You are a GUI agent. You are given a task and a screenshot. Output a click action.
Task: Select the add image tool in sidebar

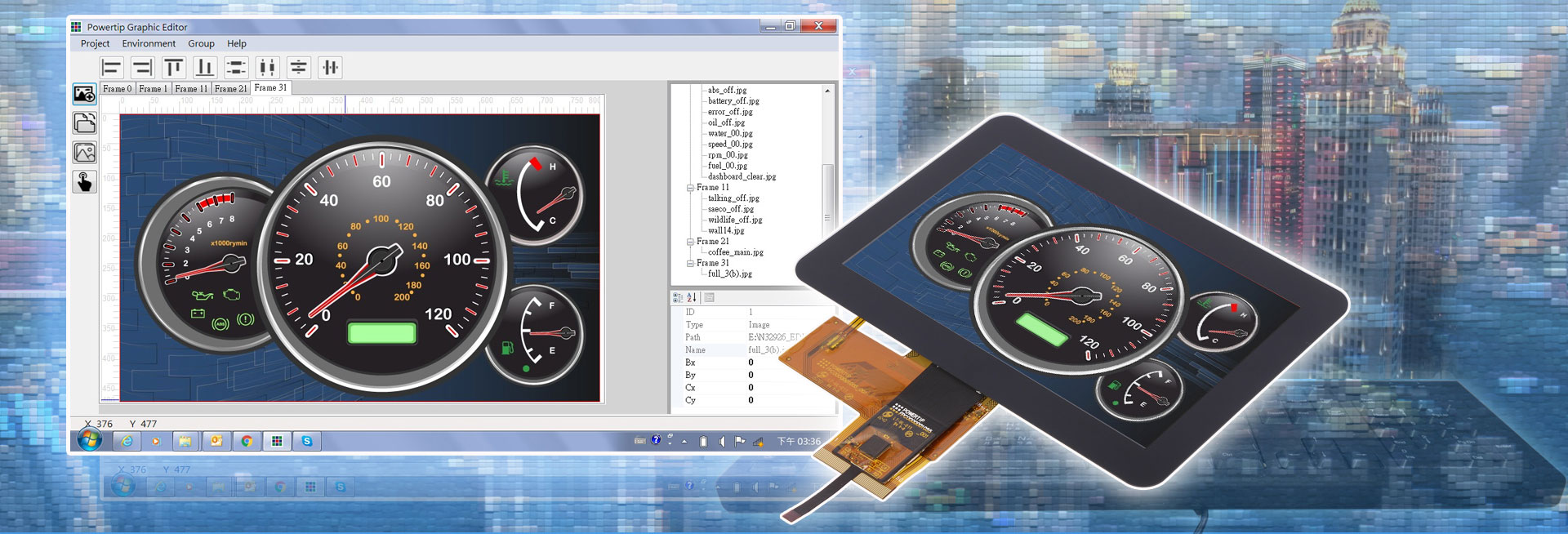[85, 94]
